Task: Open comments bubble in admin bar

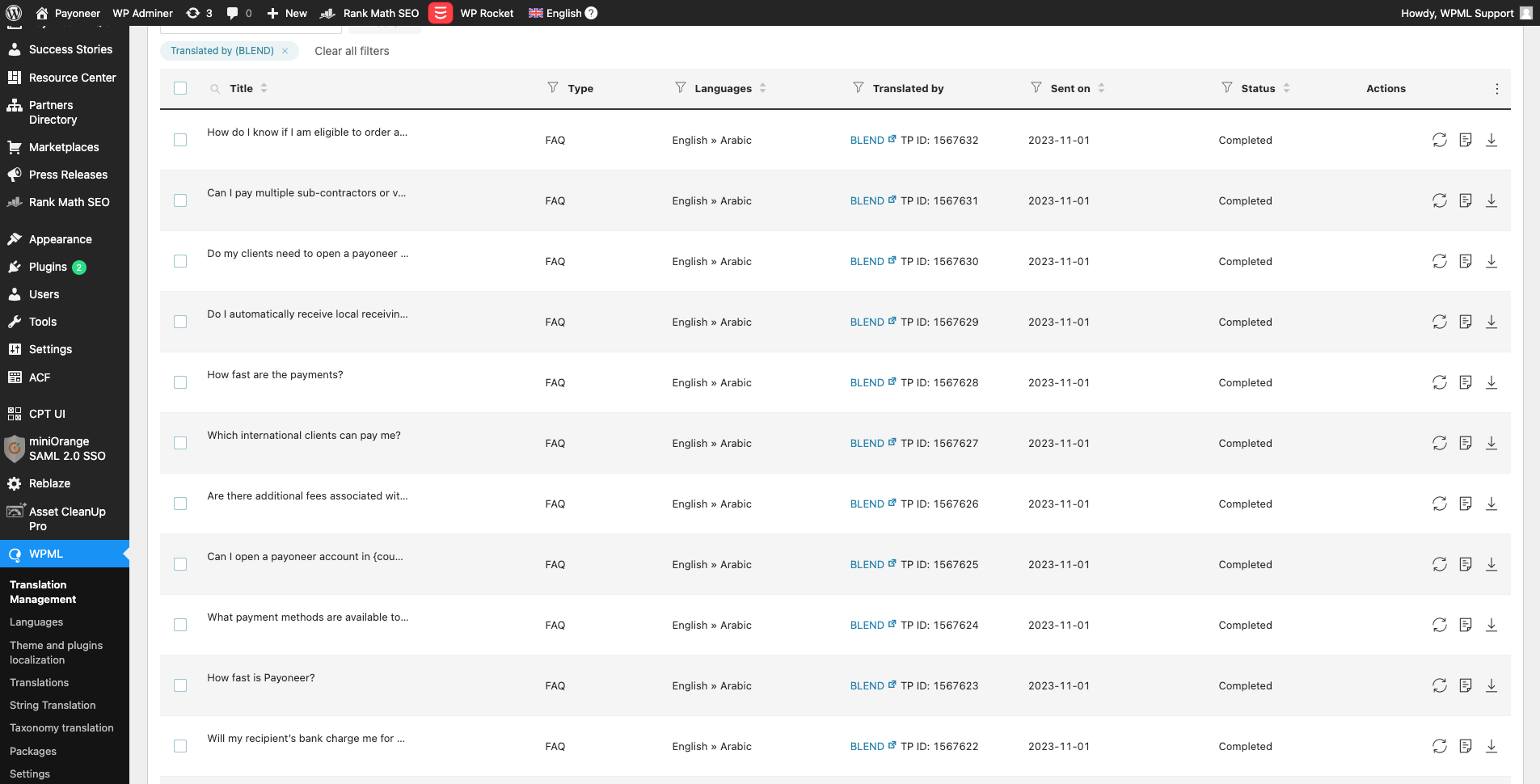Action: [x=239, y=13]
